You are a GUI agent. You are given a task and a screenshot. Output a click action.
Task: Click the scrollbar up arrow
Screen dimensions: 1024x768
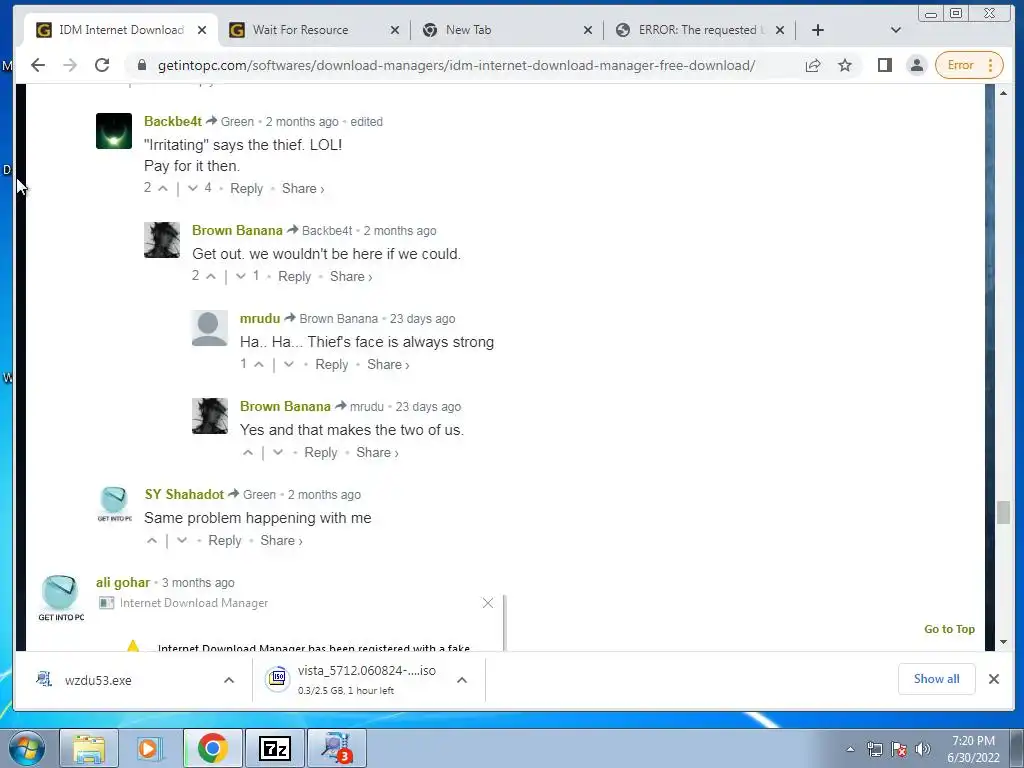pyautogui.click(x=1004, y=93)
